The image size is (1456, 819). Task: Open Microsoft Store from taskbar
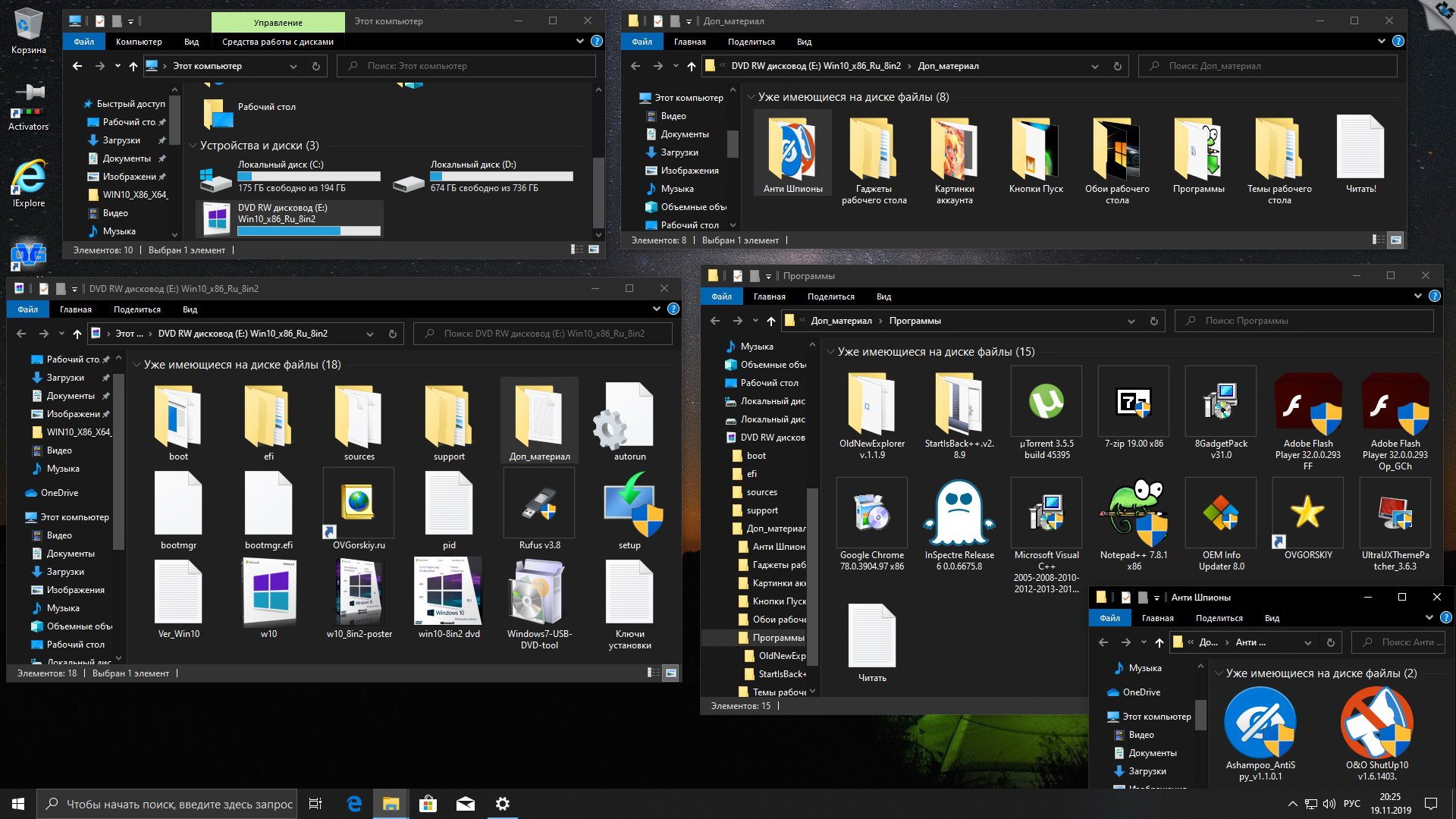pos(428,804)
